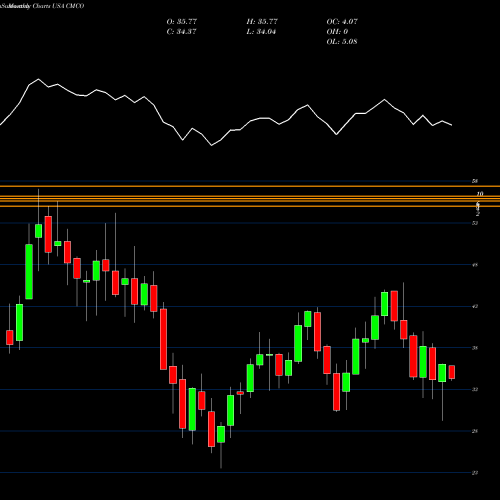The image size is (500, 500).
Task: Click the 'Charts USA CMCO' title text
Action: coord(58,6)
